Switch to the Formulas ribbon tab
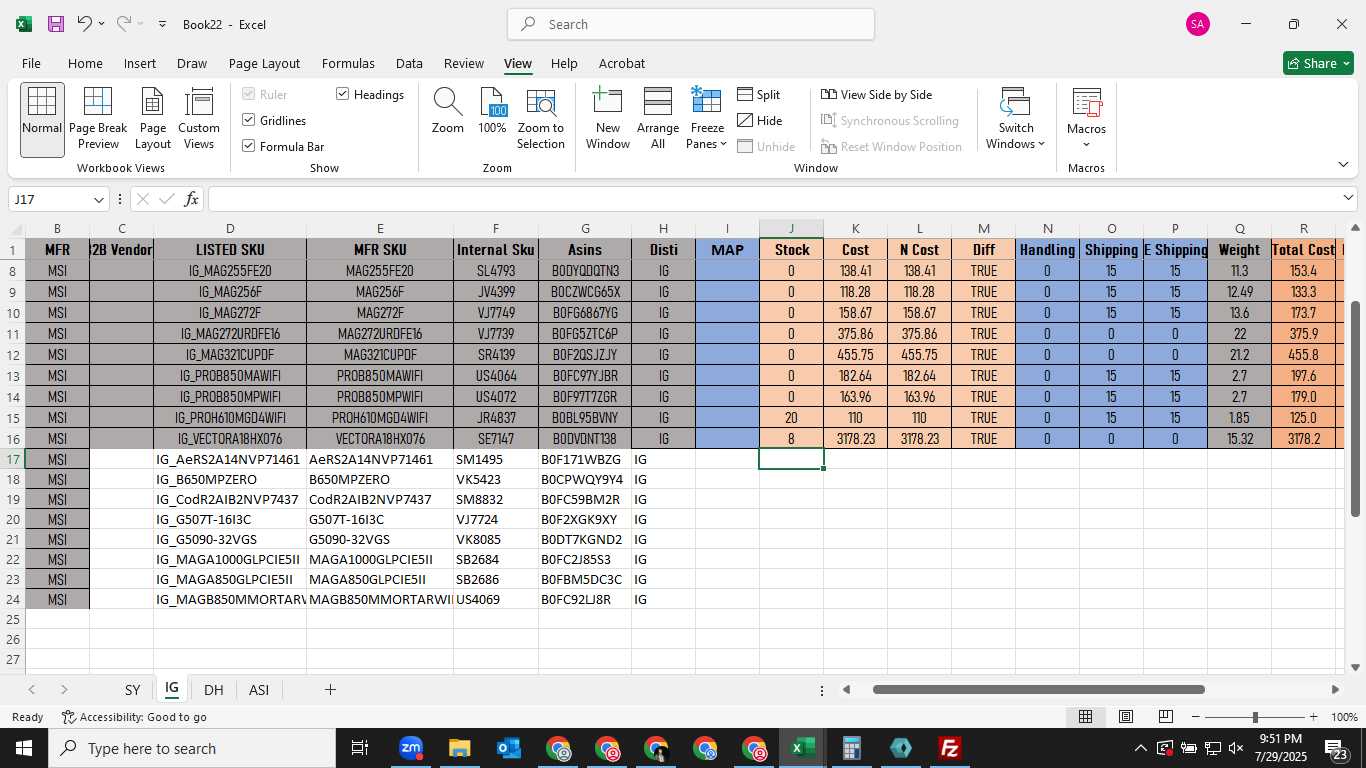 (x=348, y=63)
